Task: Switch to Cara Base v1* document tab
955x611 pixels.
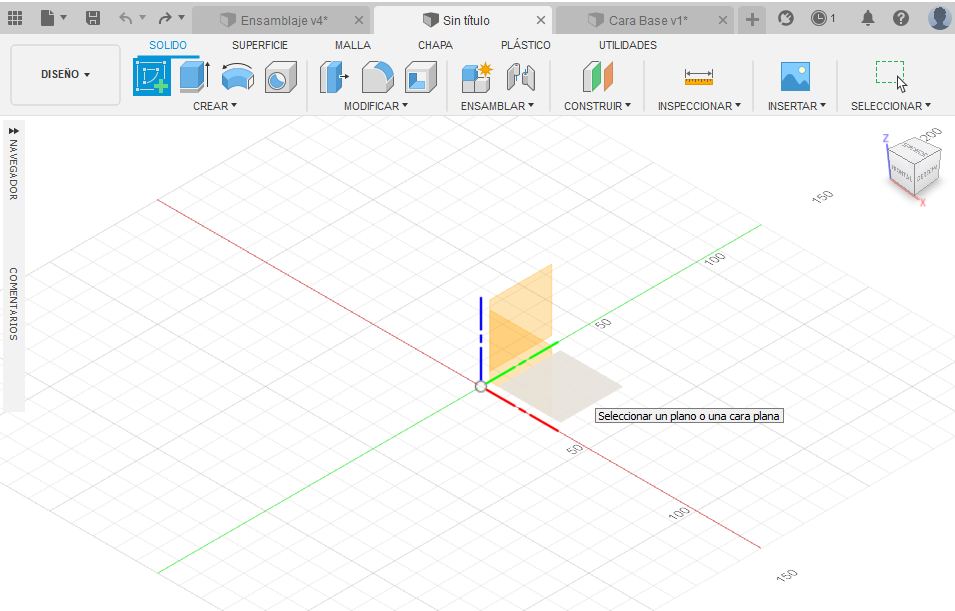Action: [644, 21]
